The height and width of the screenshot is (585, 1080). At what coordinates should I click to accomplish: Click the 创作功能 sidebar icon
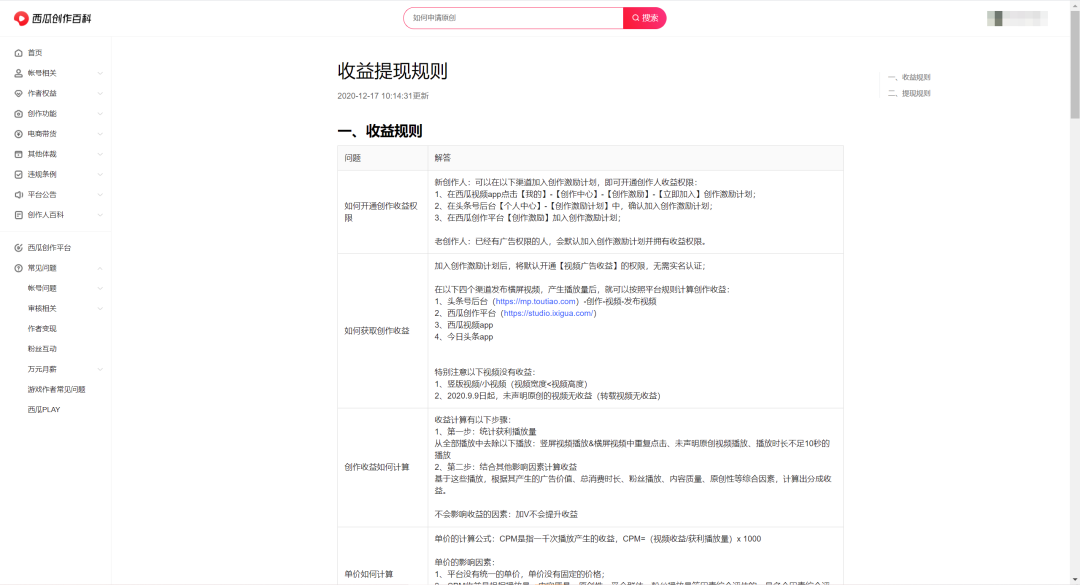tap(19, 114)
